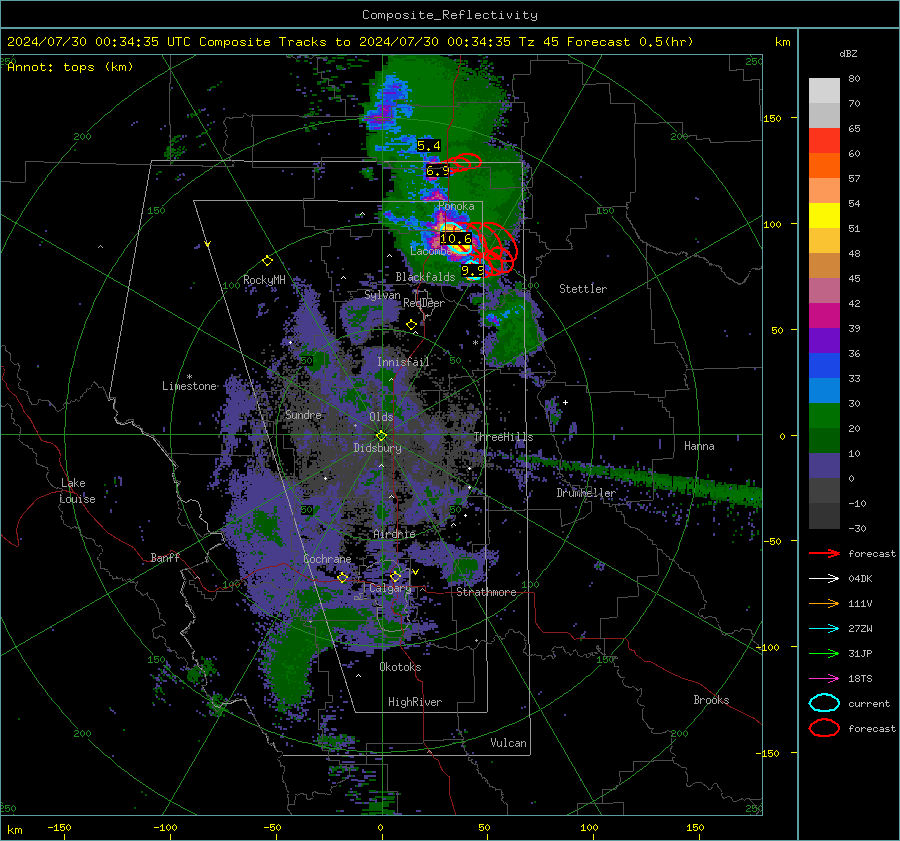The image size is (900, 841).
Task: Click the Innisfail town label
Action: pyautogui.click(x=404, y=362)
